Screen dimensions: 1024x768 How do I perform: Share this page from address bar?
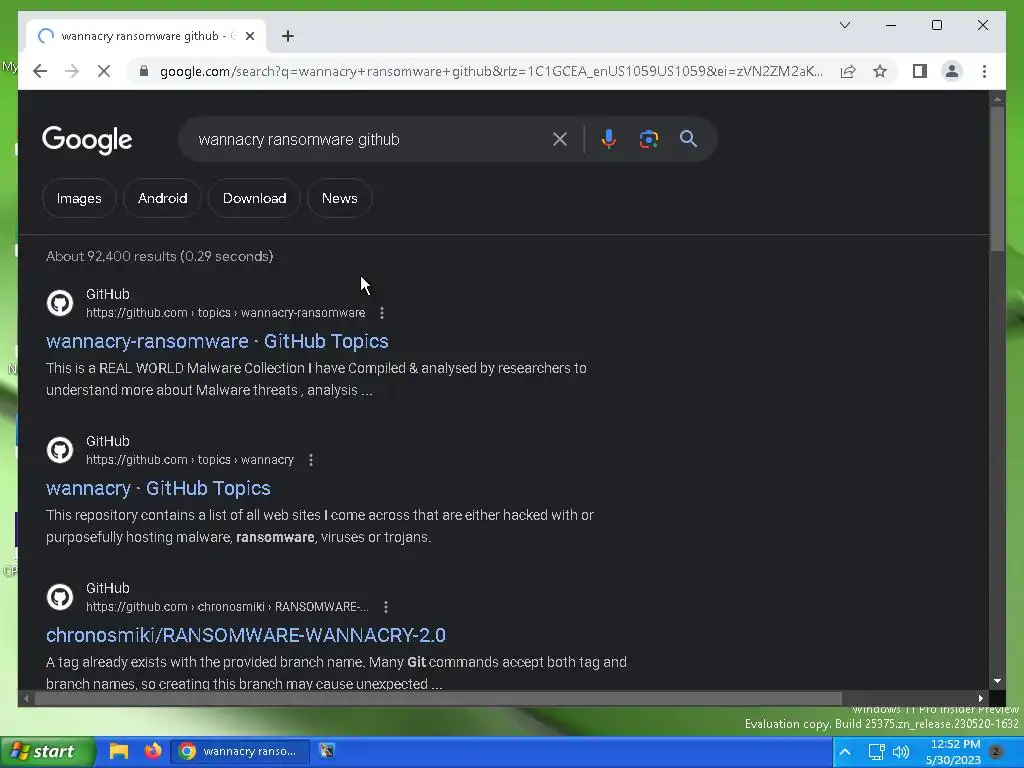[848, 71]
